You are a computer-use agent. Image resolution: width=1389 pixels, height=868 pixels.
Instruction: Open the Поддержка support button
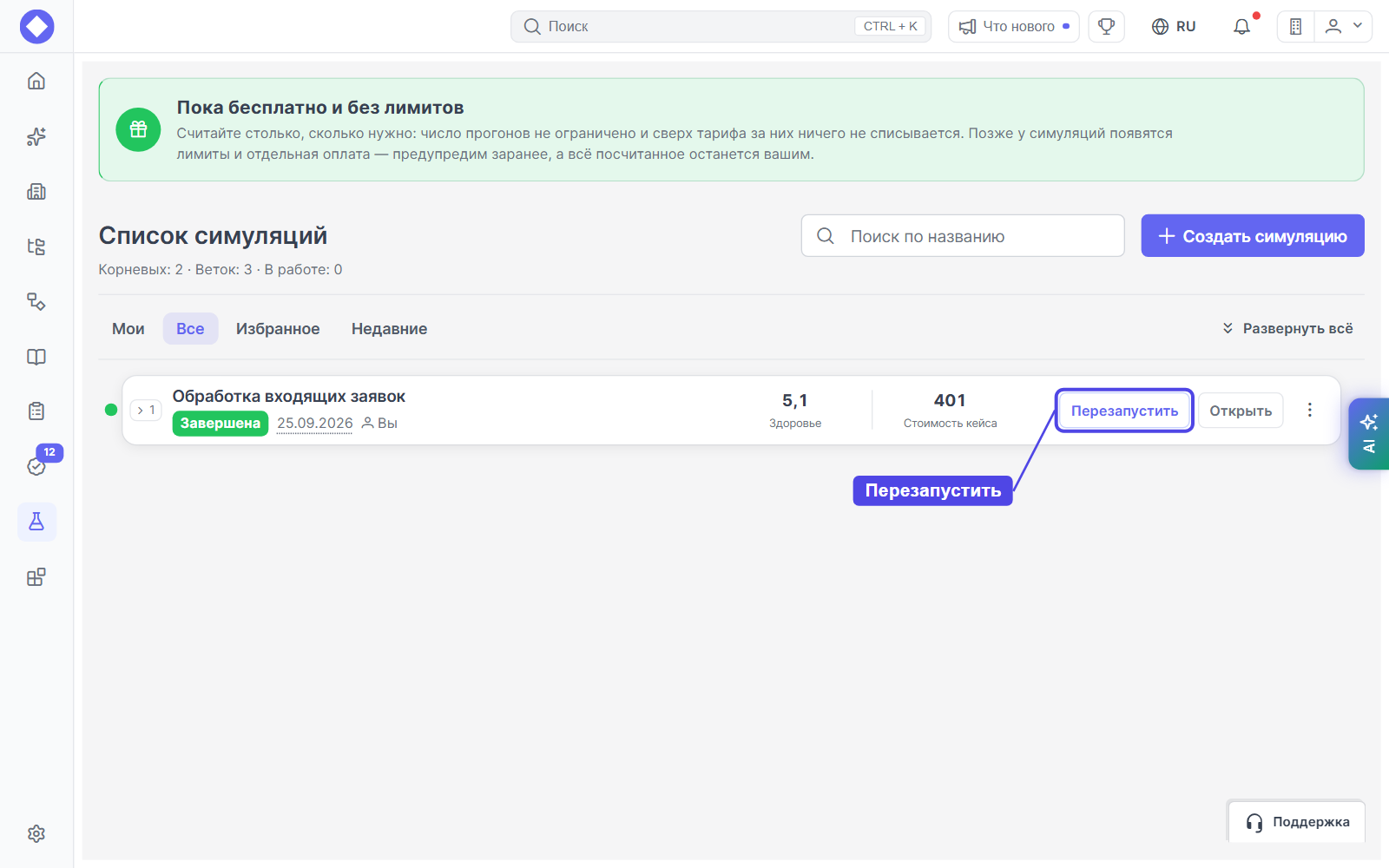pos(1297,822)
